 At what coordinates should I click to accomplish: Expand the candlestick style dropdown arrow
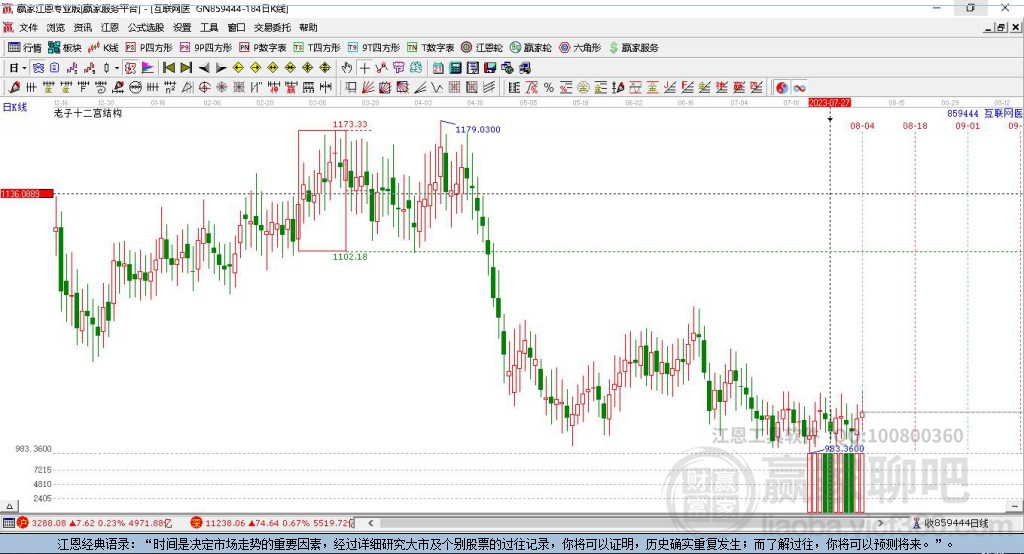click(117, 68)
